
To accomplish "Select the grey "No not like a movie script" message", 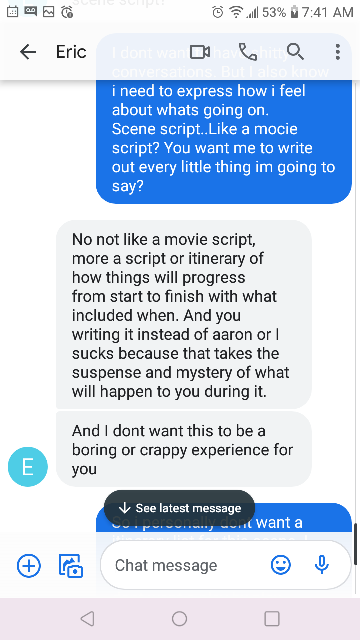I will click(184, 314).
